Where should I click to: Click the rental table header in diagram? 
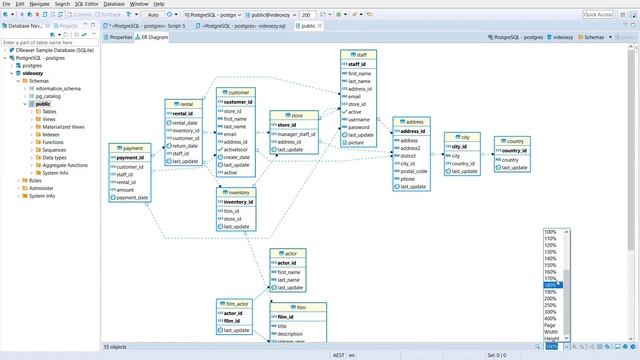pos(183,104)
